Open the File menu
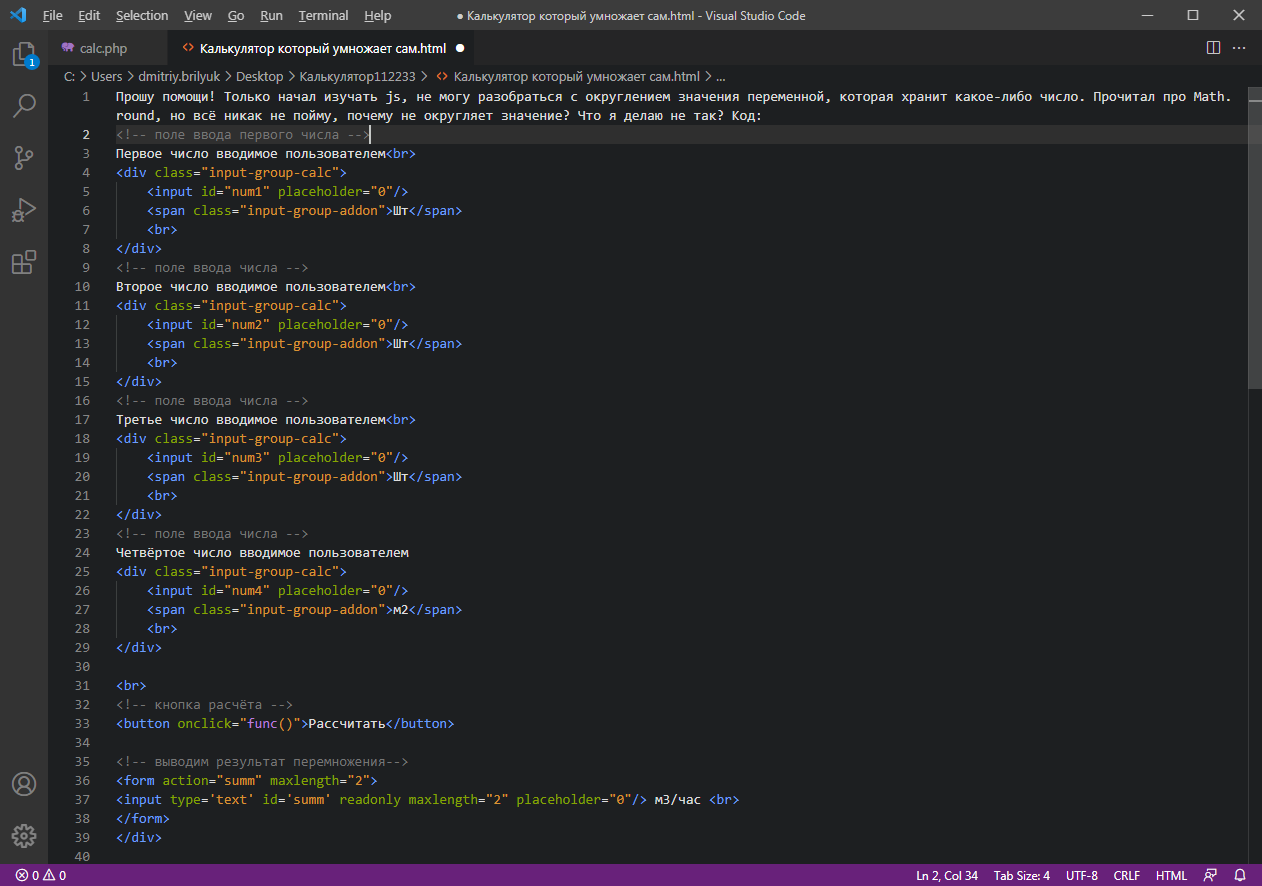1262x886 pixels. [53, 16]
